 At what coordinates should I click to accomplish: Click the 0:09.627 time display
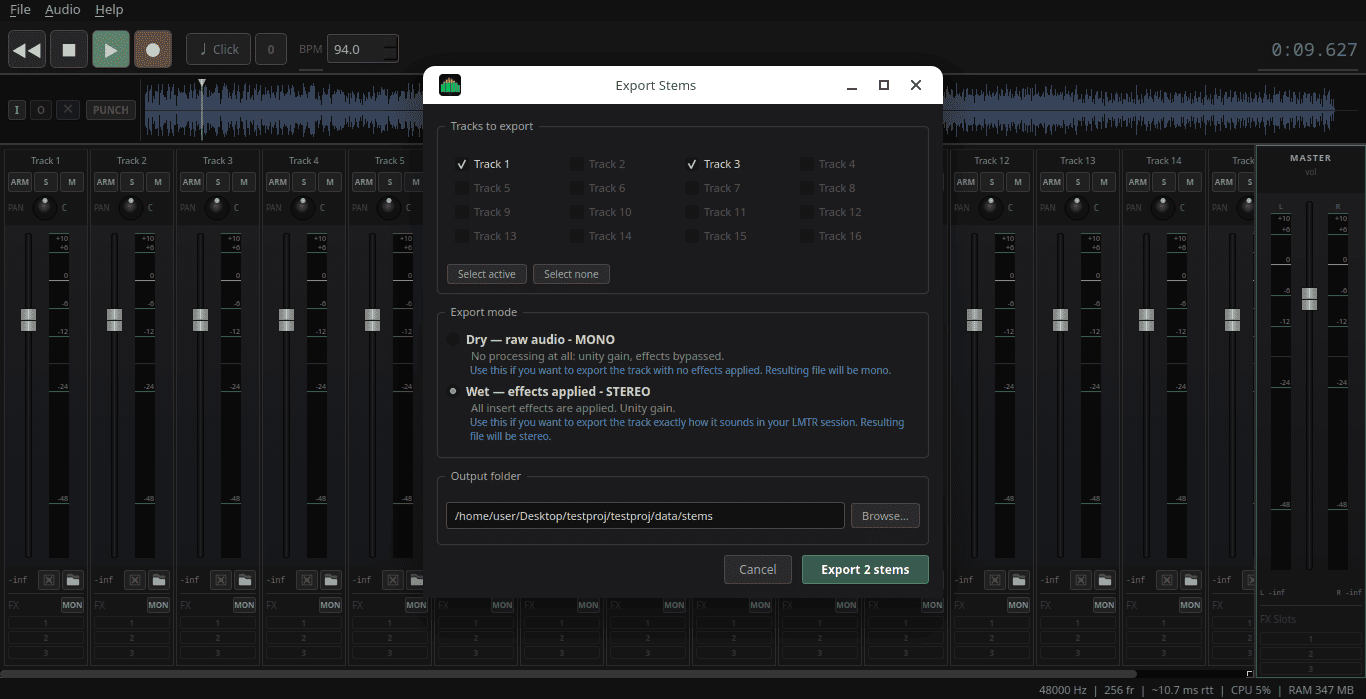pyautogui.click(x=1314, y=49)
